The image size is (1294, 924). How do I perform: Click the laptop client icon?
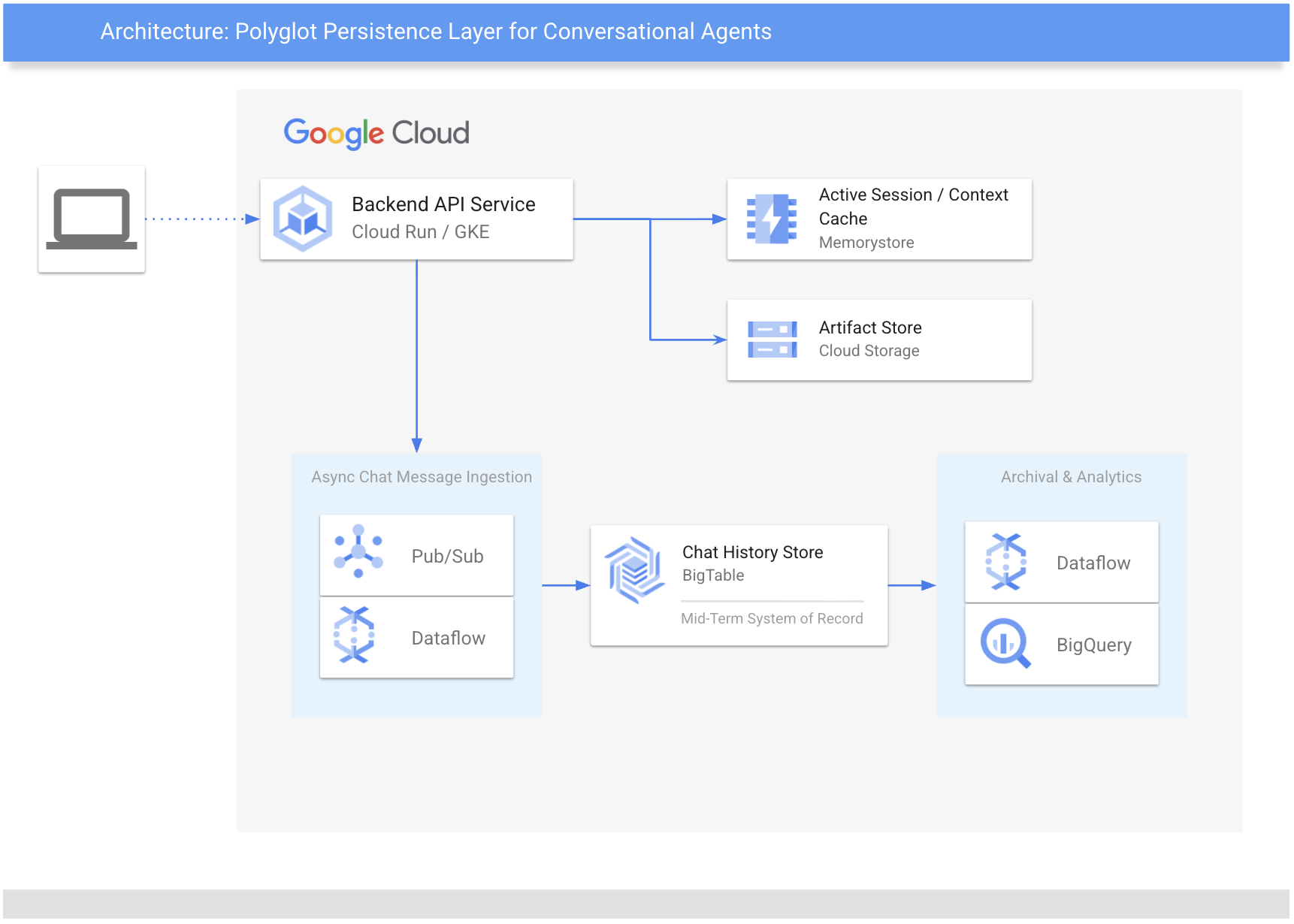(x=91, y=219)
